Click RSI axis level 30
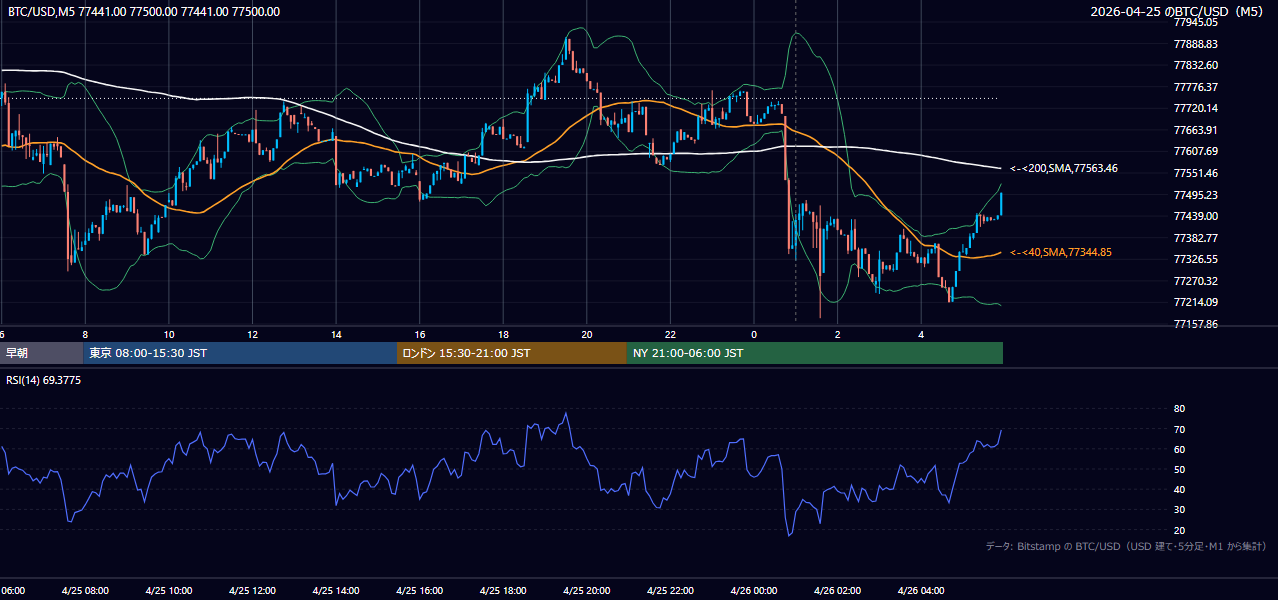1278x600 pixels. (1179, 510)
